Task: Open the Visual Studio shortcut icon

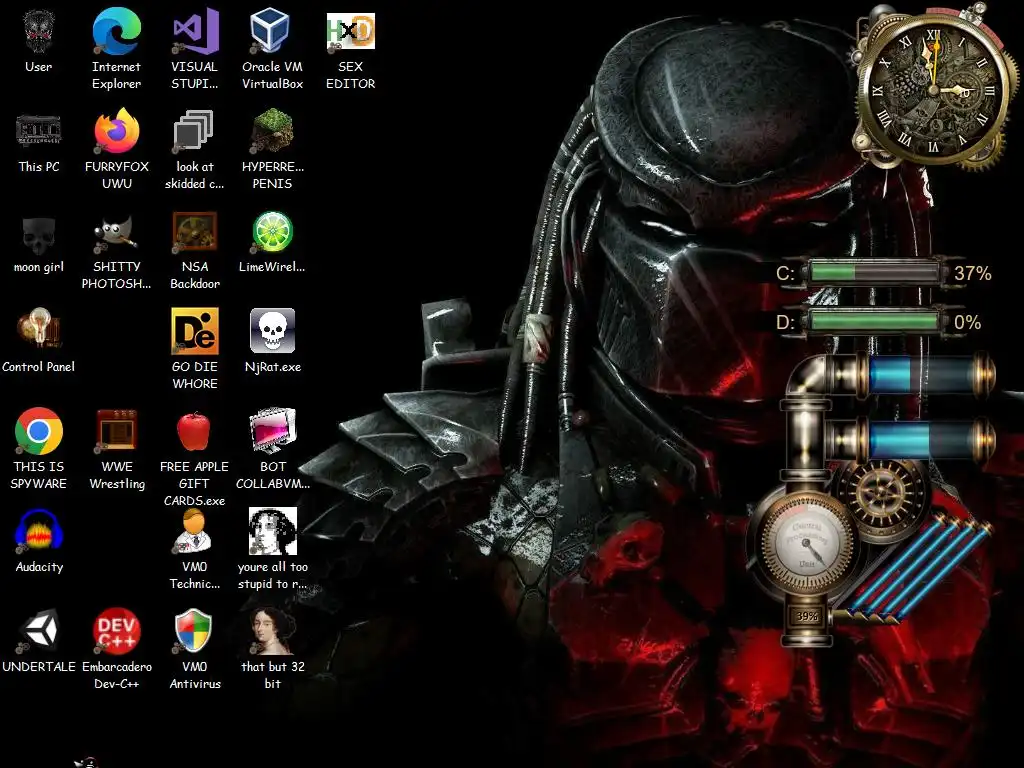Action: coord(195,31)
